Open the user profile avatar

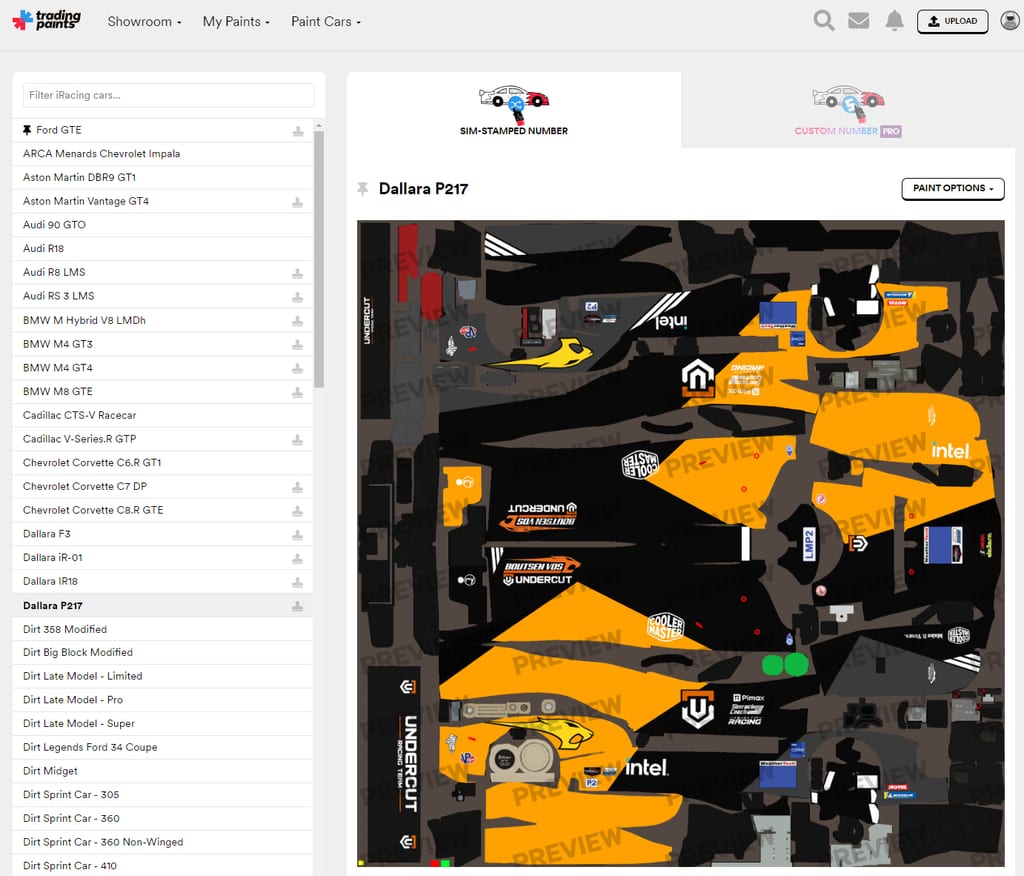[1010, 21]
